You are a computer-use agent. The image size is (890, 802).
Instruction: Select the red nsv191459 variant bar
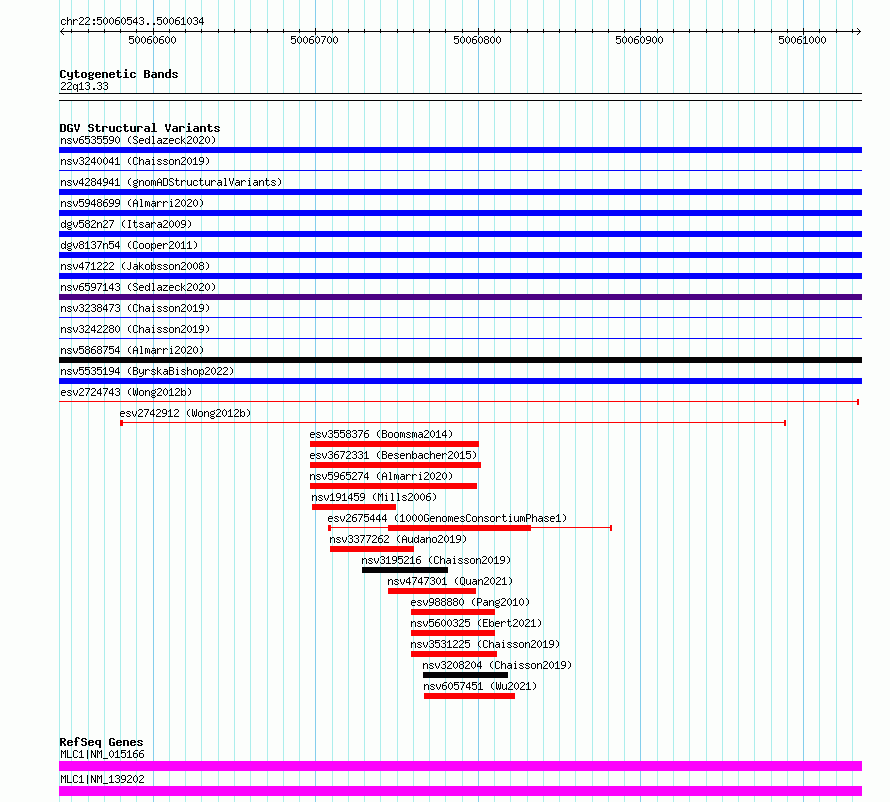coord(354,507)
